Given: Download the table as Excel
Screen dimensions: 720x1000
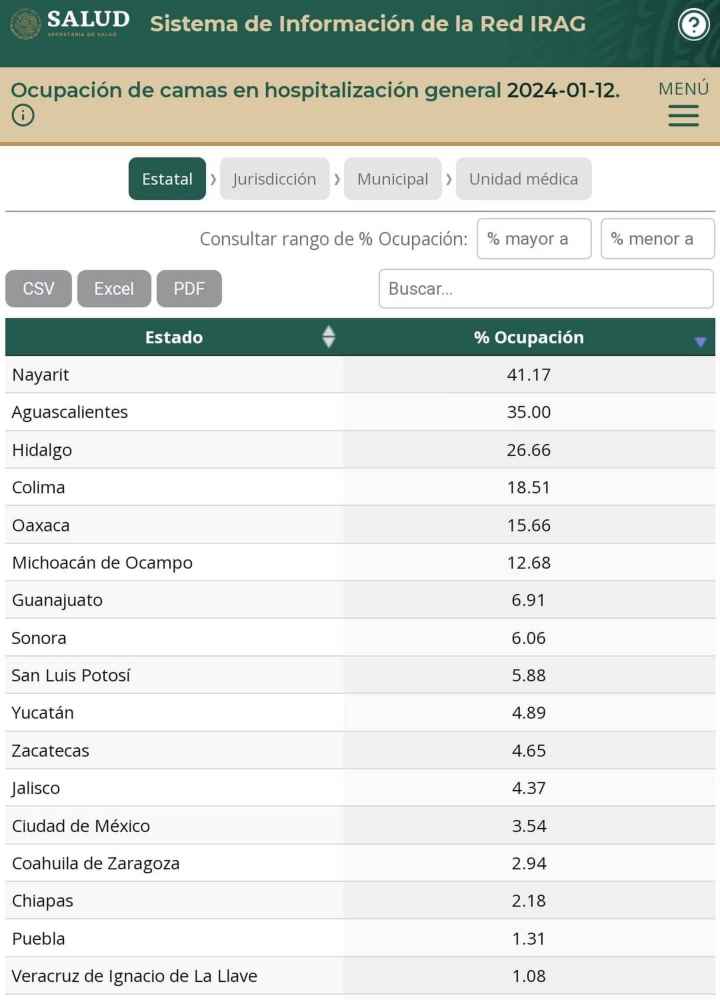Looking at the screenshot, I should coord(114,289).
